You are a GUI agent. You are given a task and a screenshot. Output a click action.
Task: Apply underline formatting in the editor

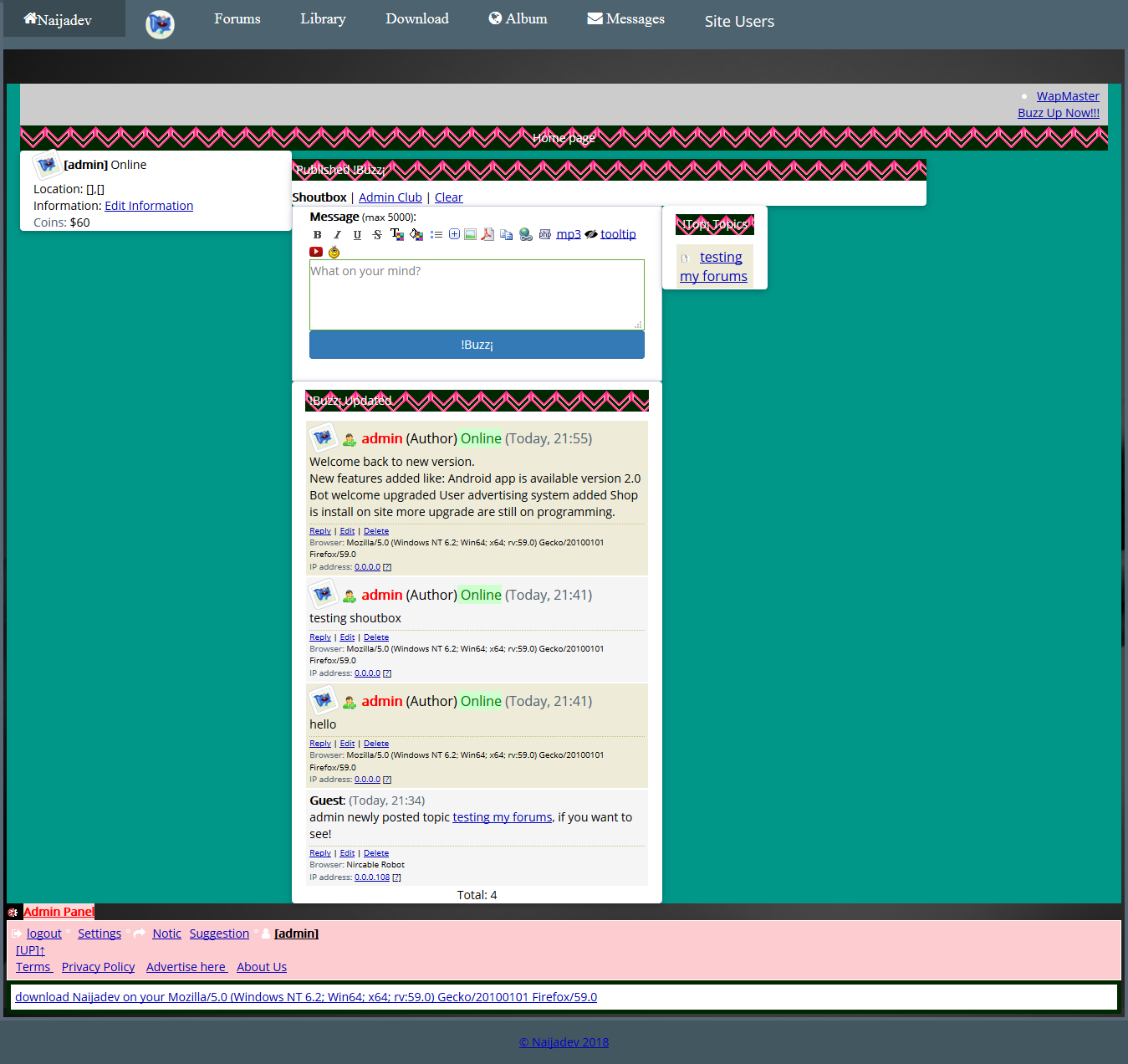pos(357,235)
